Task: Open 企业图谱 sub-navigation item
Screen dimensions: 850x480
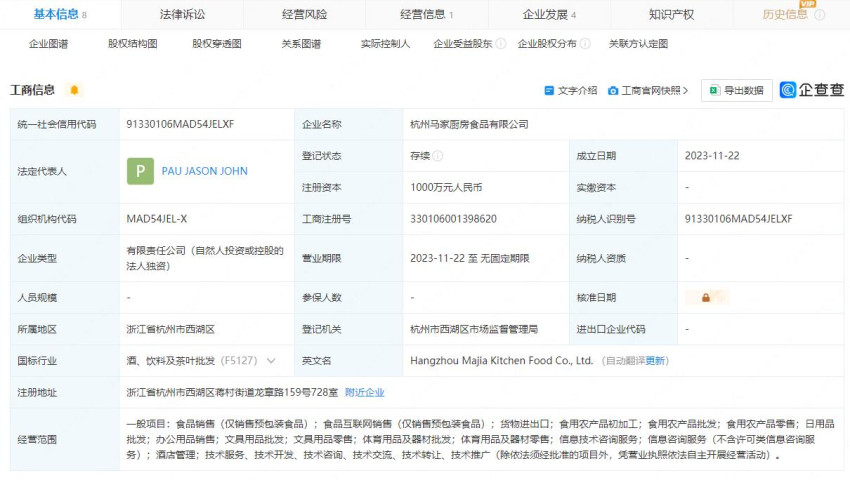Action: [x=48, y=44]
